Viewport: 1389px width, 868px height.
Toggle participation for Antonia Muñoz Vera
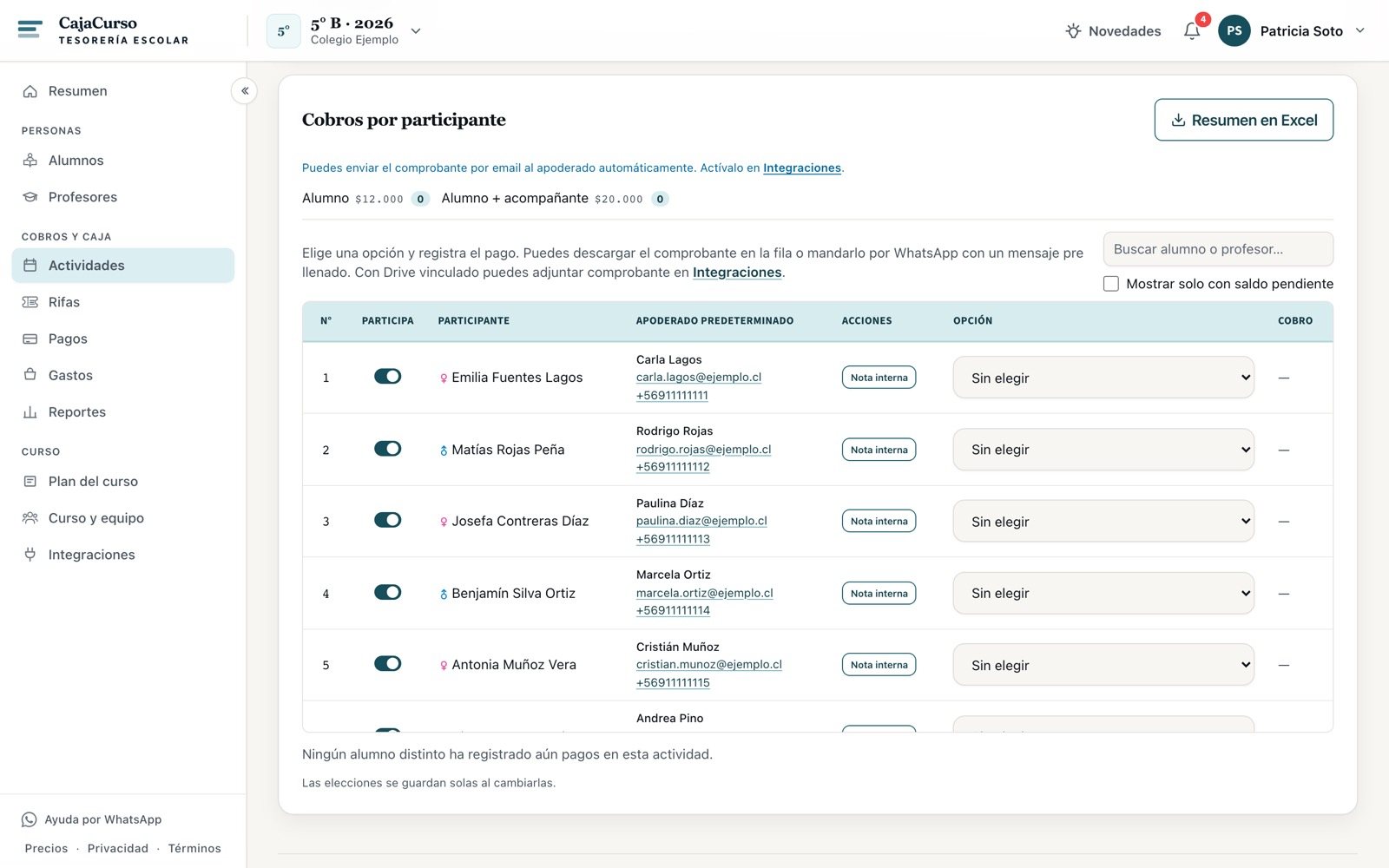pos(387,663)
